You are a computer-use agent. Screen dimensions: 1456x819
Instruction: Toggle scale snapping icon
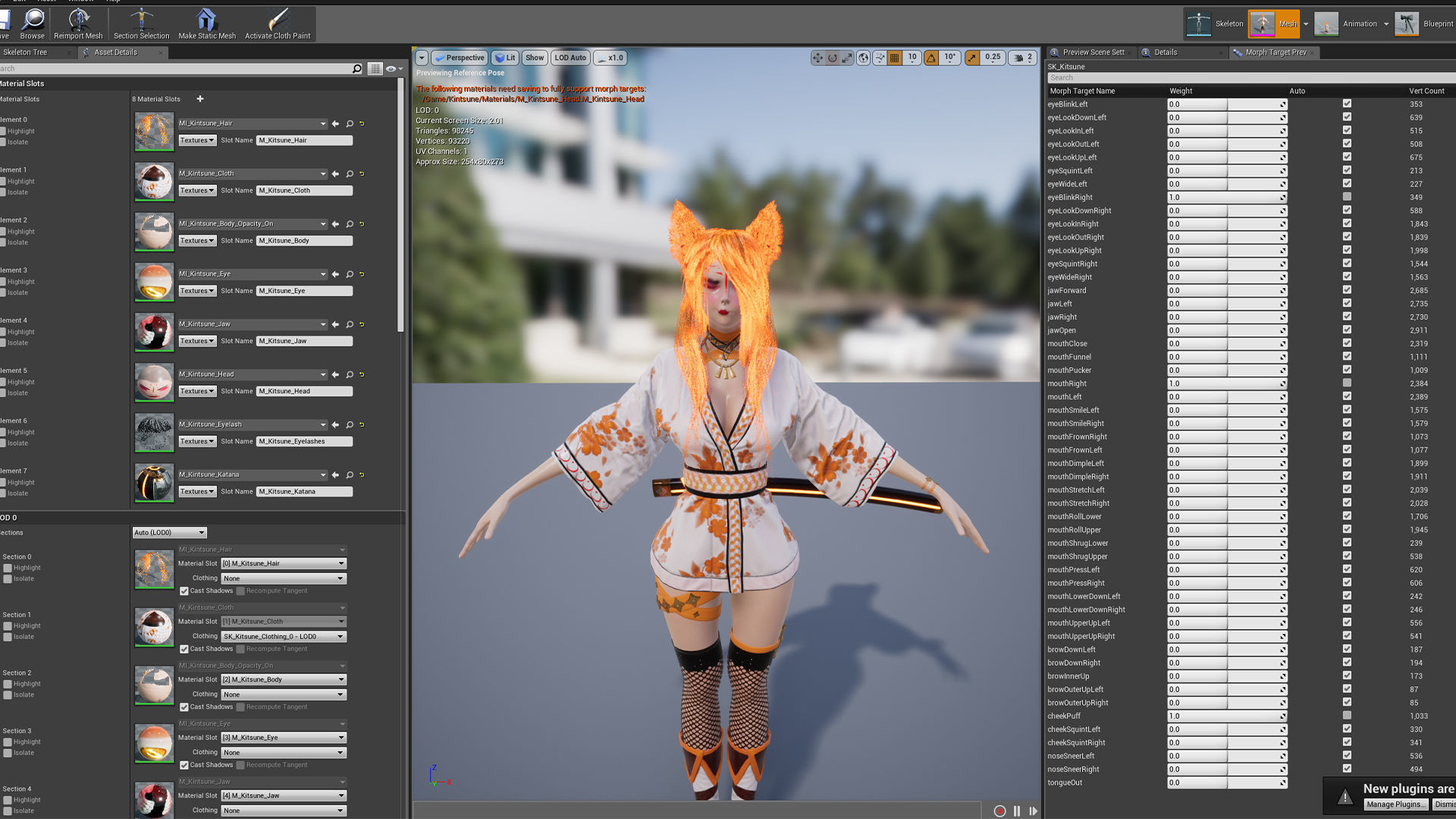(972, 58)
